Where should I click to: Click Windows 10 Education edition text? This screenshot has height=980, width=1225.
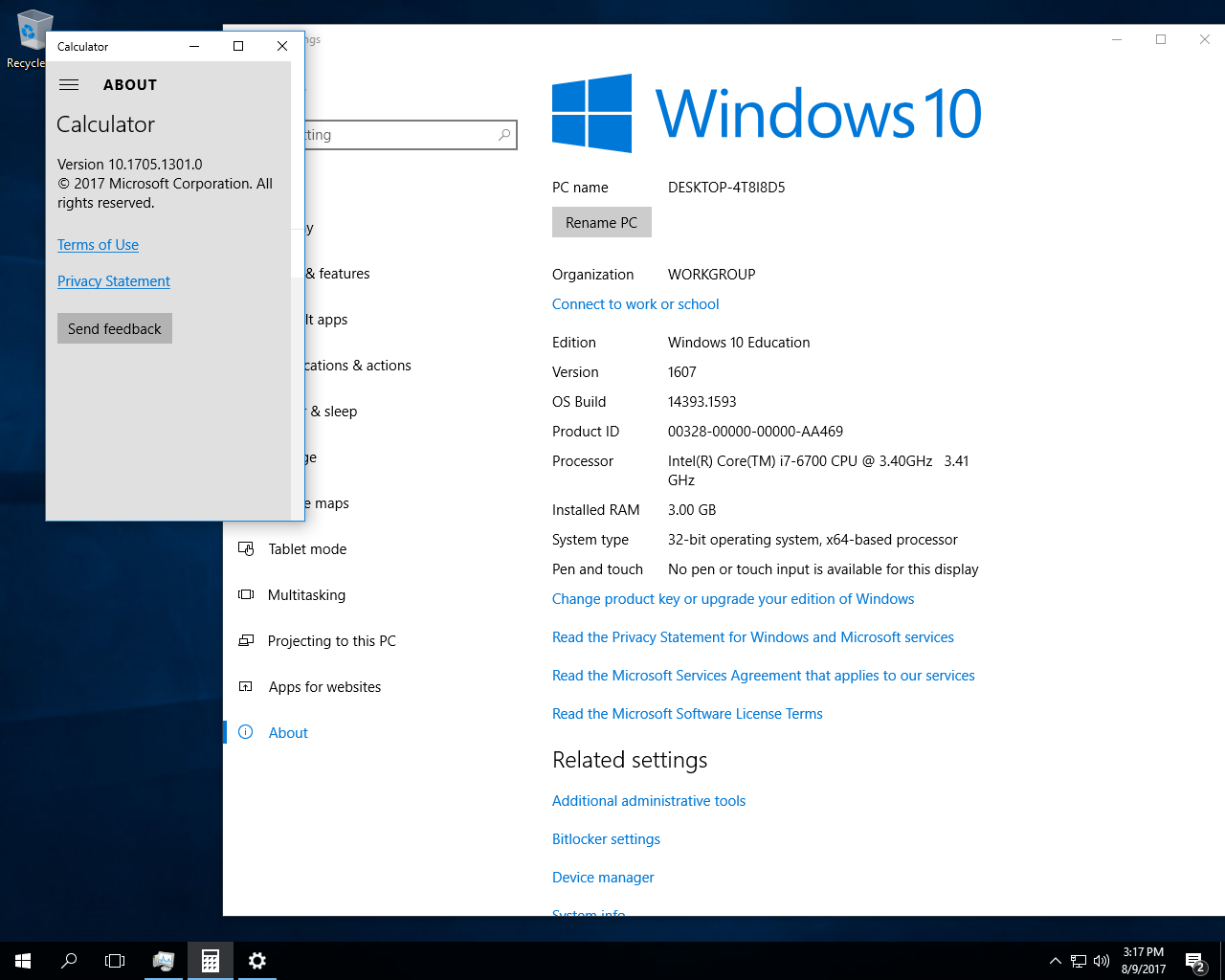coord(739,343)
